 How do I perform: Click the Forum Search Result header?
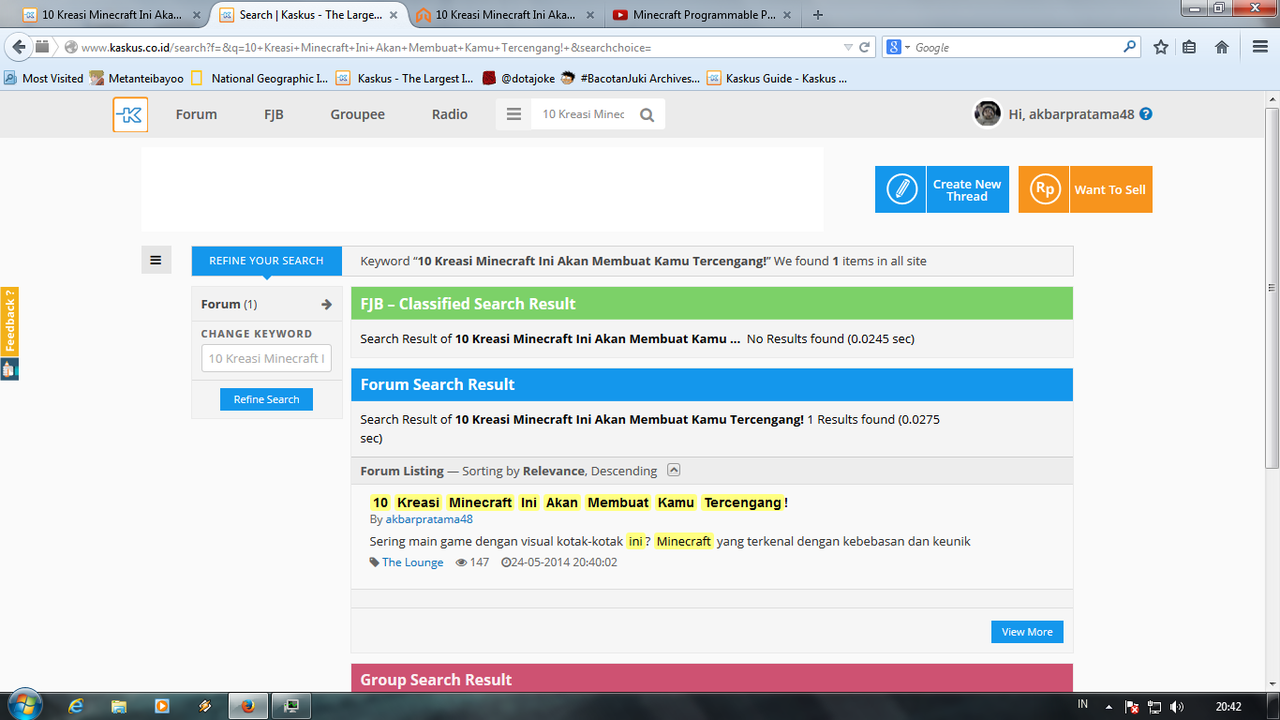pos(711,384)
